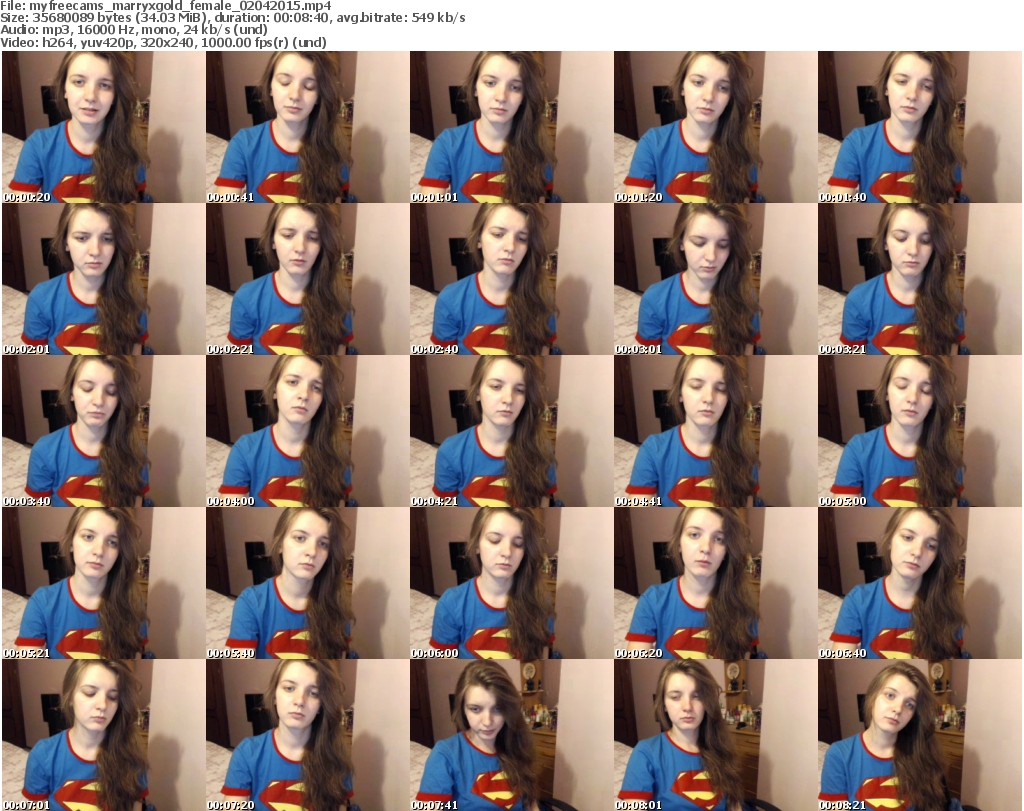
Task: Click the Size and duration info line
Action: pyautogui.click(x=232, y=18)
